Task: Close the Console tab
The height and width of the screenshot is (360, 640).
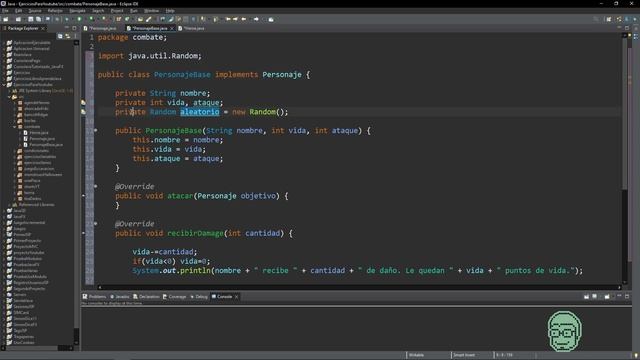Action: click(236, 297)
